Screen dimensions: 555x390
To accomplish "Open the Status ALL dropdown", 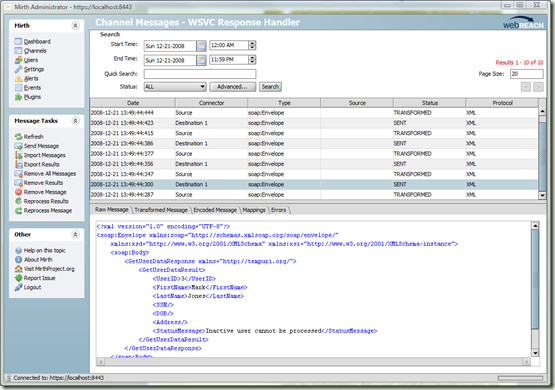I will [x=175, y=87].
